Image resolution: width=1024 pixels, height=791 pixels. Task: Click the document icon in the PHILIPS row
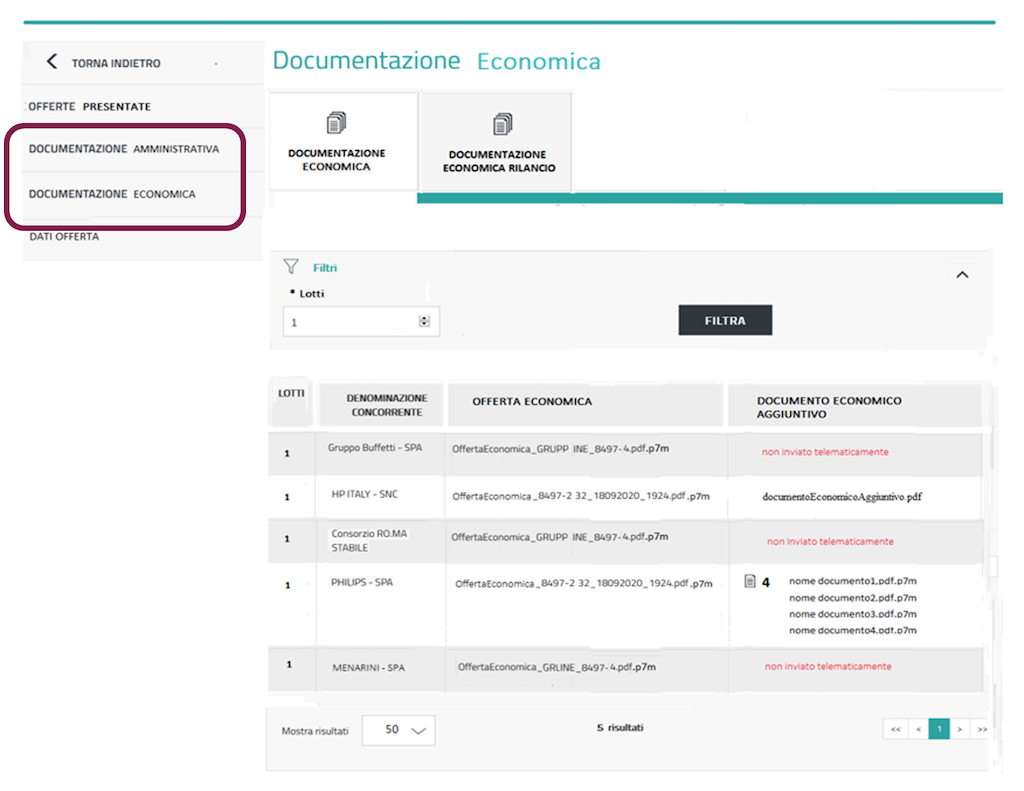(x=750, y=581)
